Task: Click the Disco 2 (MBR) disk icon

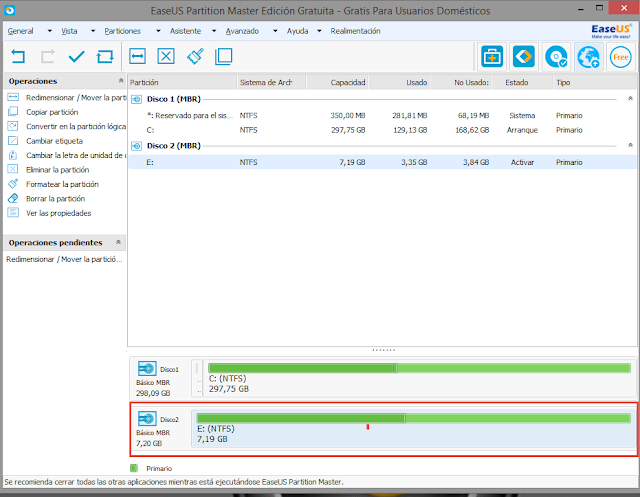Action: click(x=136, y=146)
